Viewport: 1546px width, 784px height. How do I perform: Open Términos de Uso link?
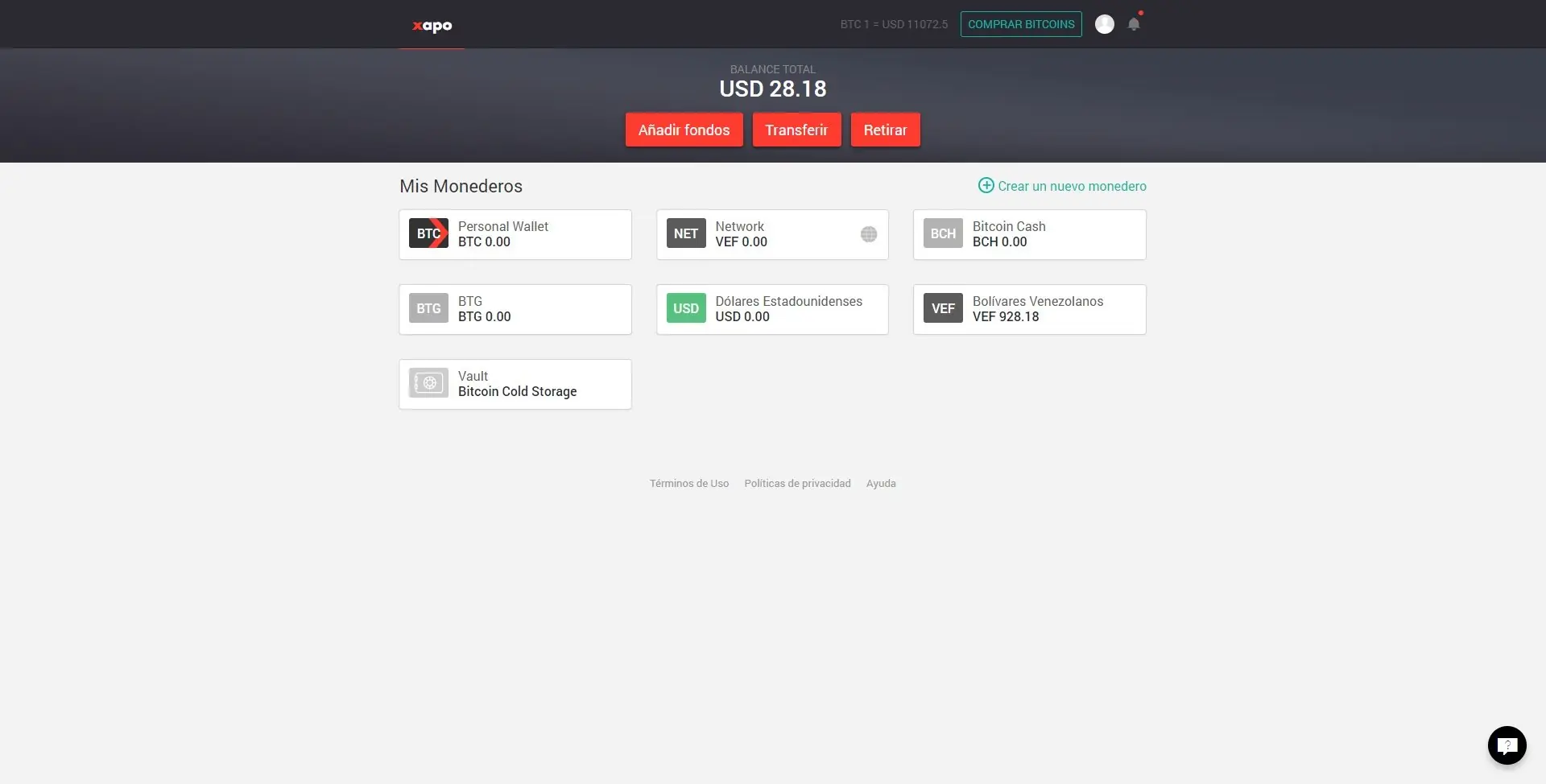click(689, 483)
